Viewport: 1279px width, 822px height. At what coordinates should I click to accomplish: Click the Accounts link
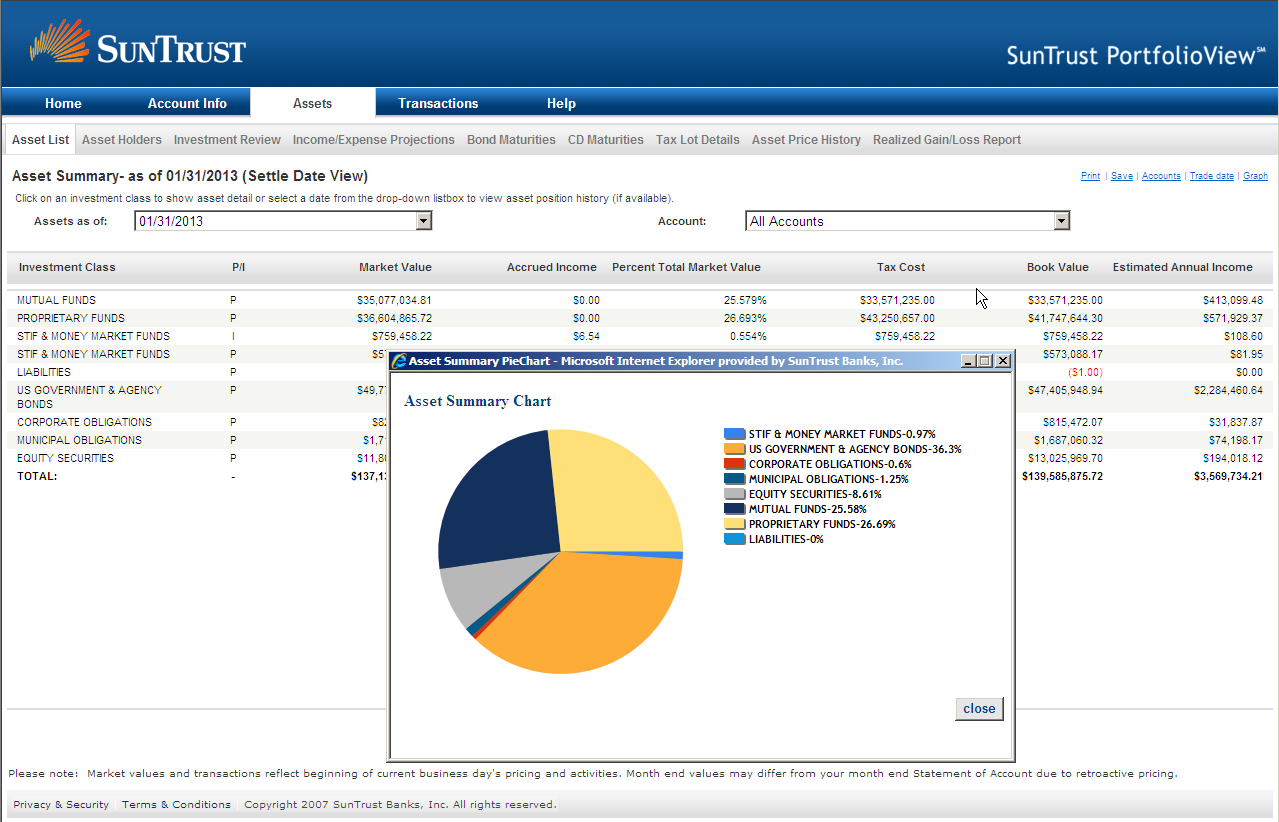(1161, 176)
